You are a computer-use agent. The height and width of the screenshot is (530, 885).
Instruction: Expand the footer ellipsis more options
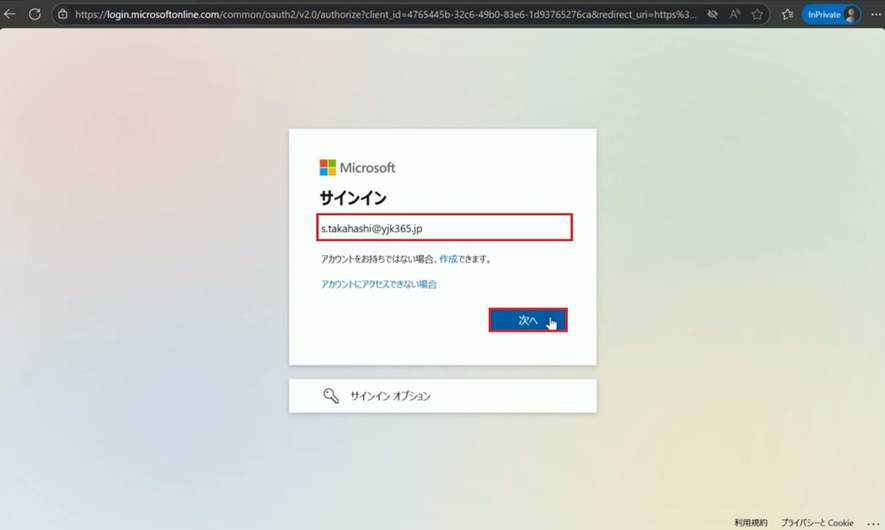pyautogui.click(x=872, y=522)
